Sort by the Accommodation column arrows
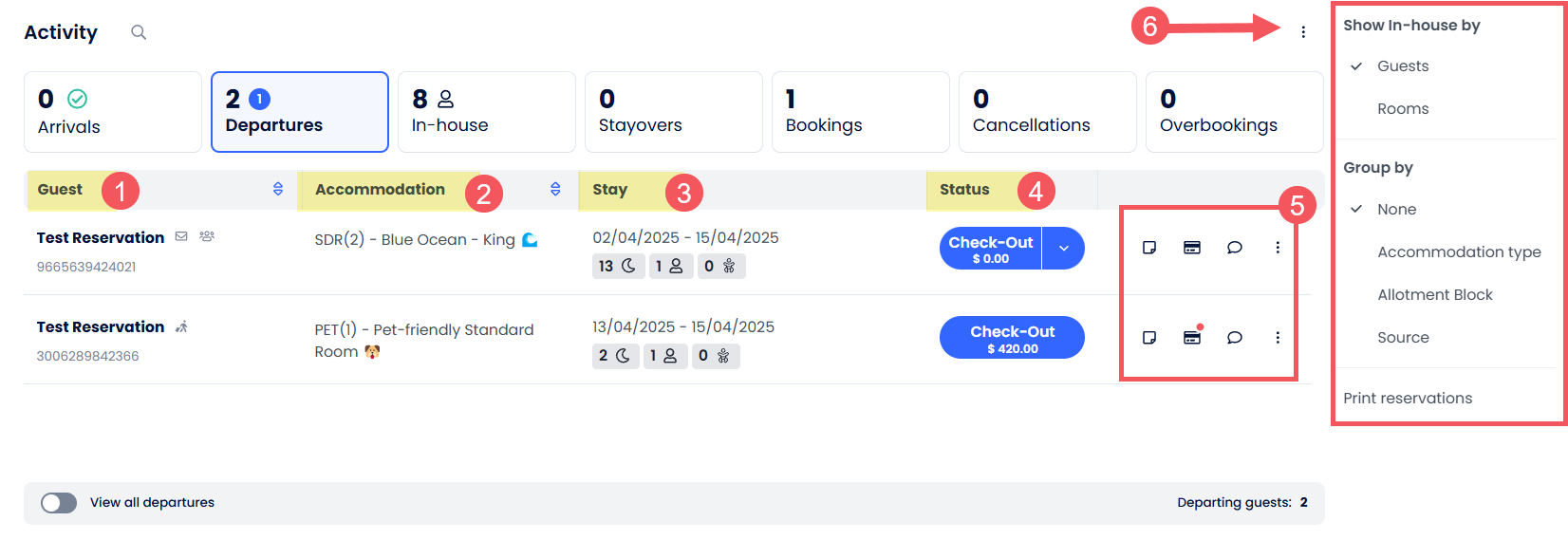 pos(555,189)
